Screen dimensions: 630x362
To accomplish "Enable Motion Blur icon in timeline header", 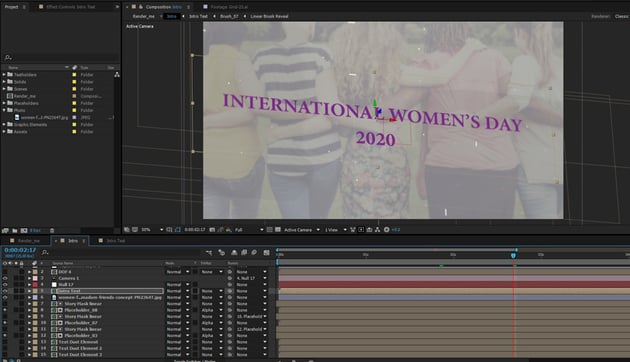I will pos(254,252).
